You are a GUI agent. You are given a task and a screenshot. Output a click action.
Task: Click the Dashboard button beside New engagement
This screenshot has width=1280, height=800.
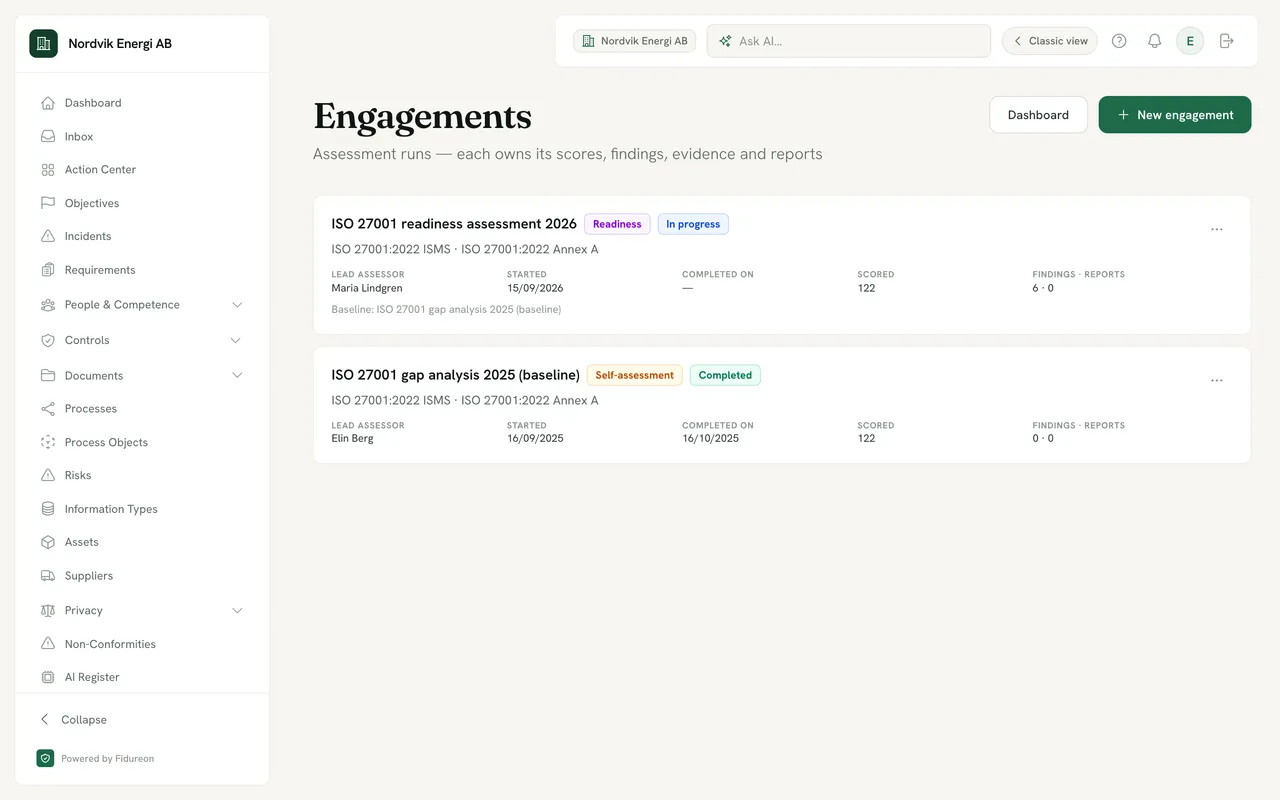tap(1038, 115)
